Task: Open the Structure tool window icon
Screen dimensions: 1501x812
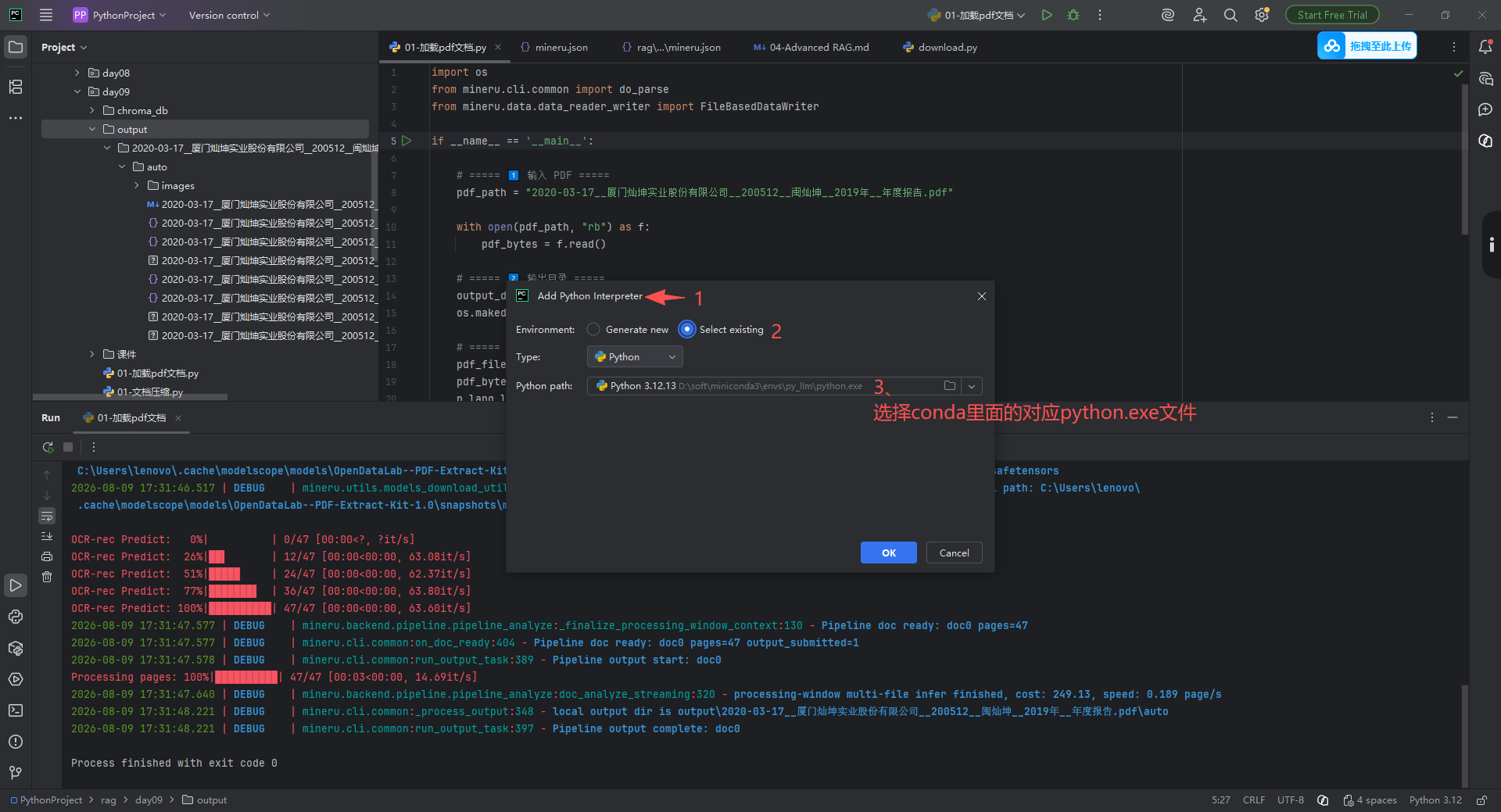Action: pyautogui.click(x=16, y=87)
